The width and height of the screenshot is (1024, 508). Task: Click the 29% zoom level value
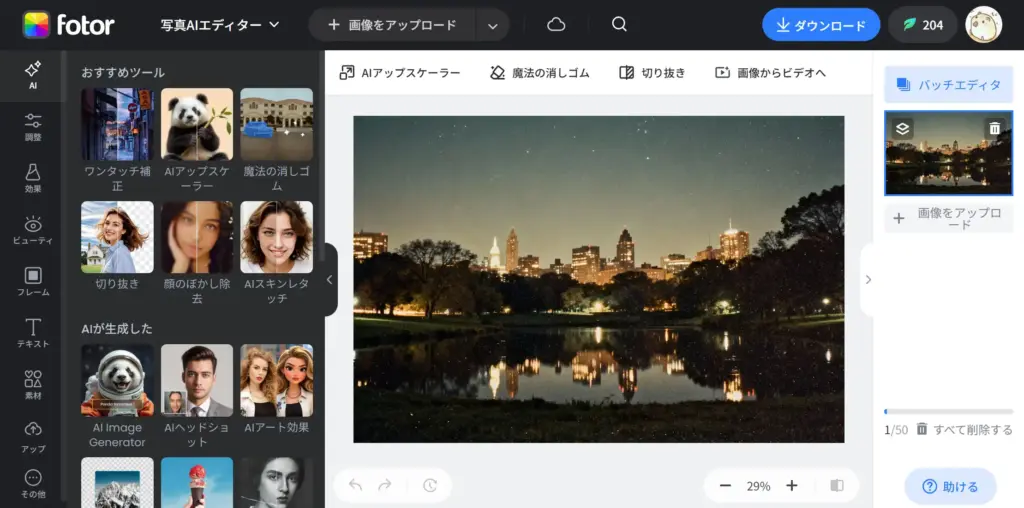point(758,486)
